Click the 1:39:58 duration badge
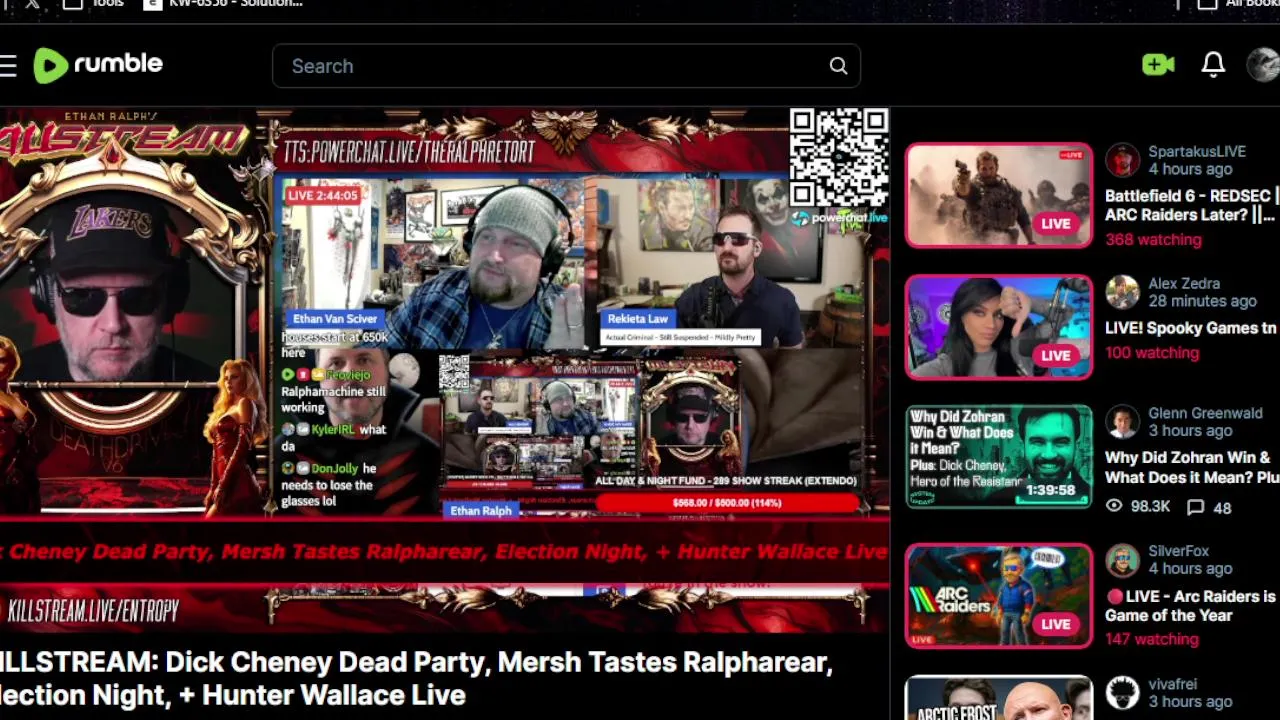Image resolution: width=1280 pixels, height=720 pixels. tap(1049, 490)
